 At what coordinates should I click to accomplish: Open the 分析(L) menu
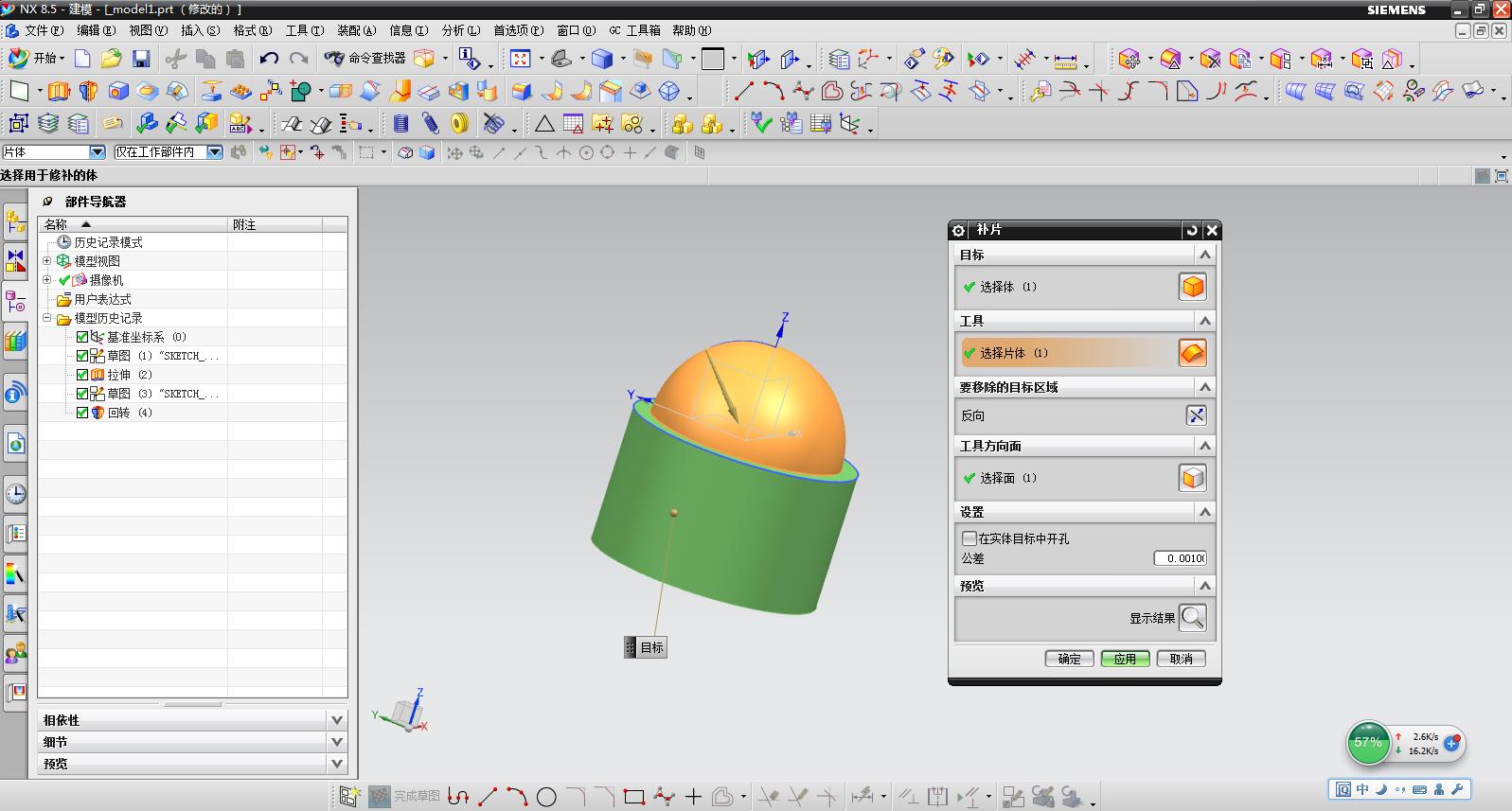pyautogui.click(x=461, y=30)
